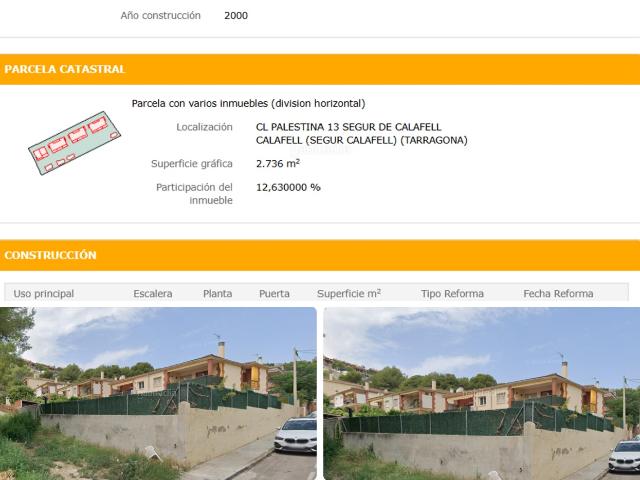Image resolution: width=640 pixels, height=480 pixels.
Task: Open the right street view photo
Action: tap(482, 393)
